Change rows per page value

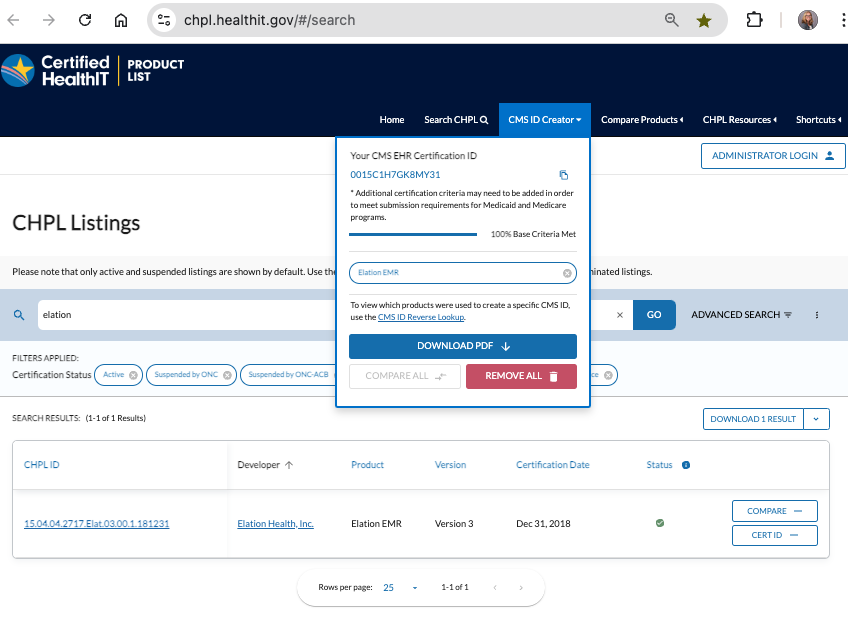pos(400,588)
